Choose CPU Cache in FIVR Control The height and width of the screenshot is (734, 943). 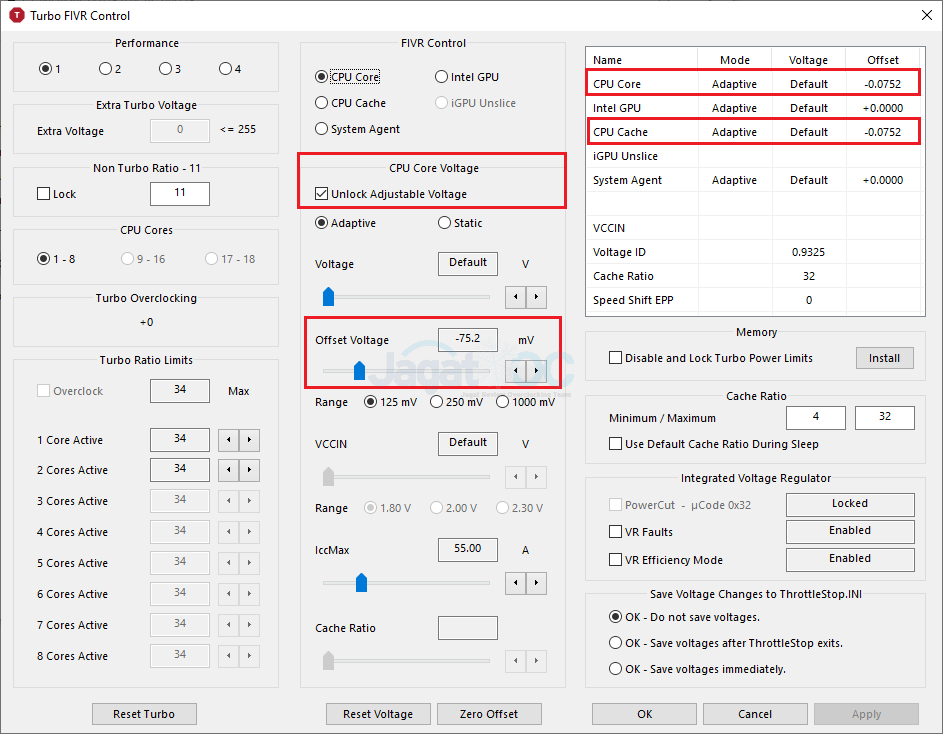351,103
